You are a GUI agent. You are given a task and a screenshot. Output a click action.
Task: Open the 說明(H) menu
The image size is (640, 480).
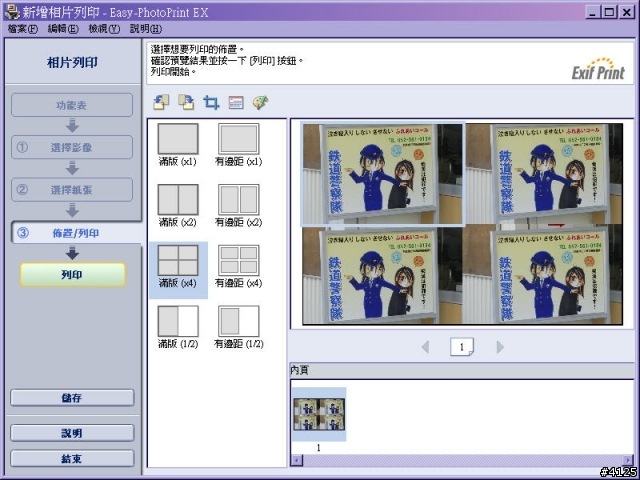pyautogui.click(x=146, y=29)
